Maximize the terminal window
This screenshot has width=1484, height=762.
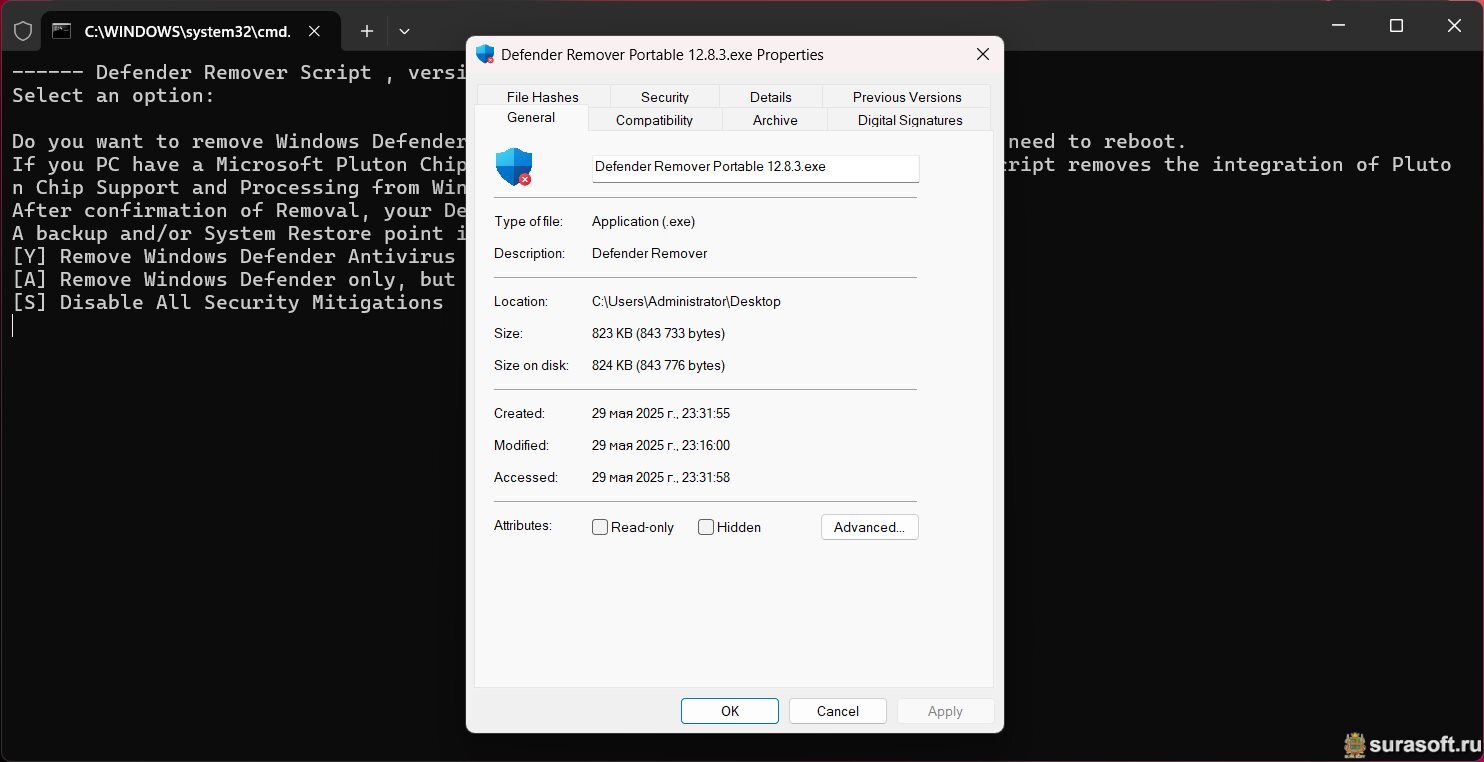coord(1397,25)
